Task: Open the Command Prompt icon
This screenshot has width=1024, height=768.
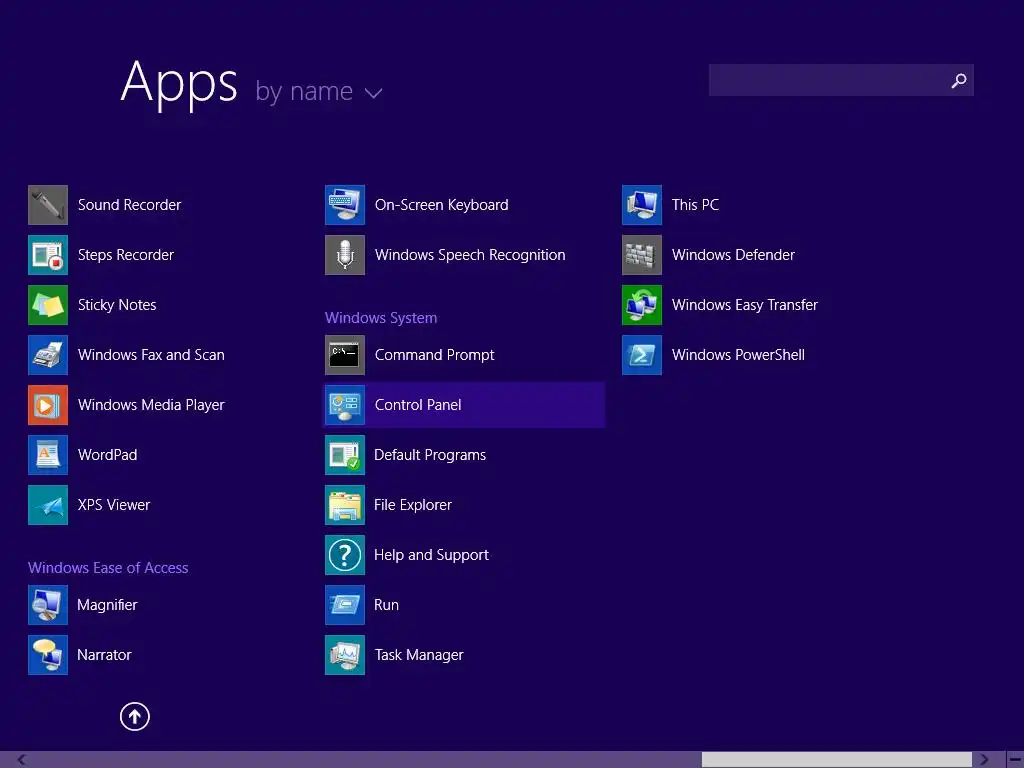Action: [x=345, y=355]
